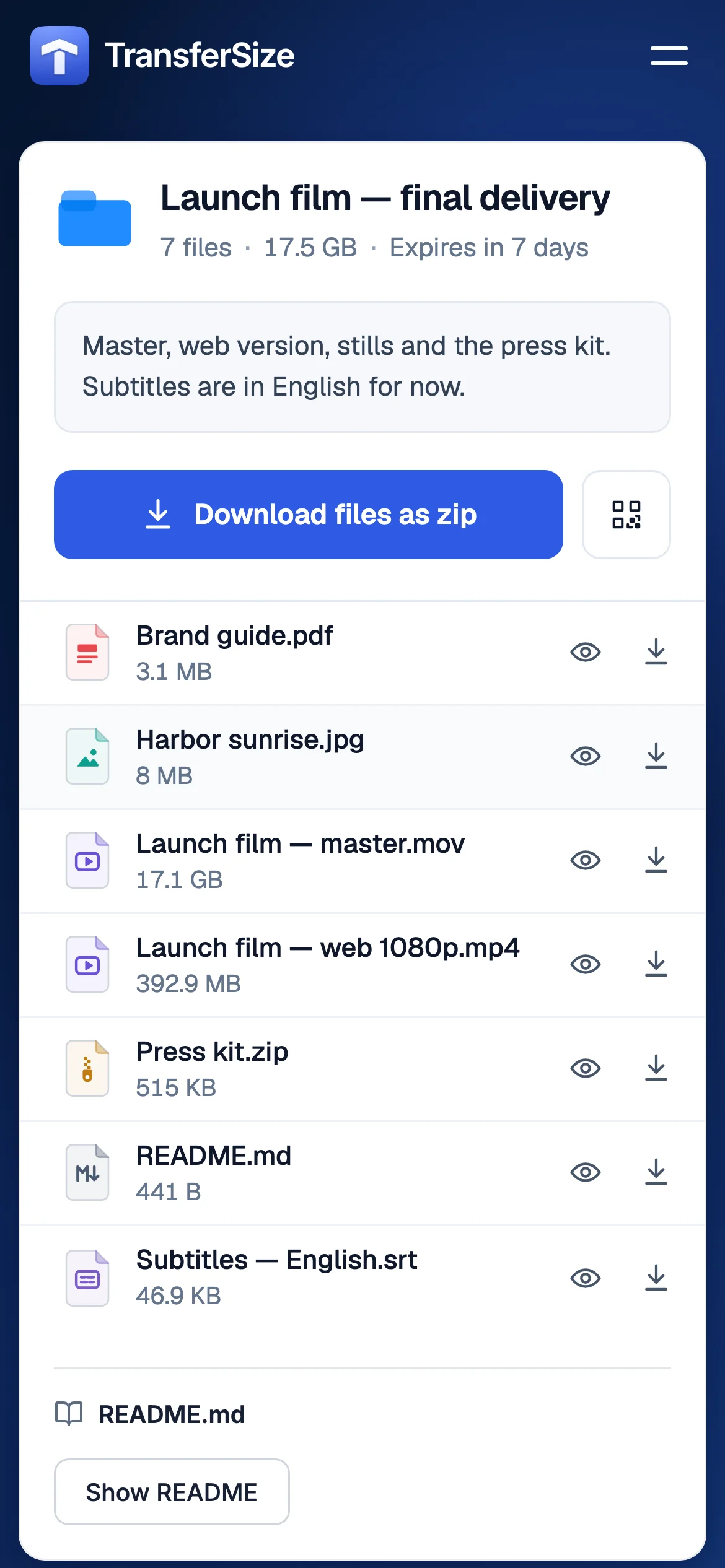Image resolution: width=725 pixels, height=1568 pixels.
Task: Click the video icon for web 1080p.mp4
Action: pos(87,964)
